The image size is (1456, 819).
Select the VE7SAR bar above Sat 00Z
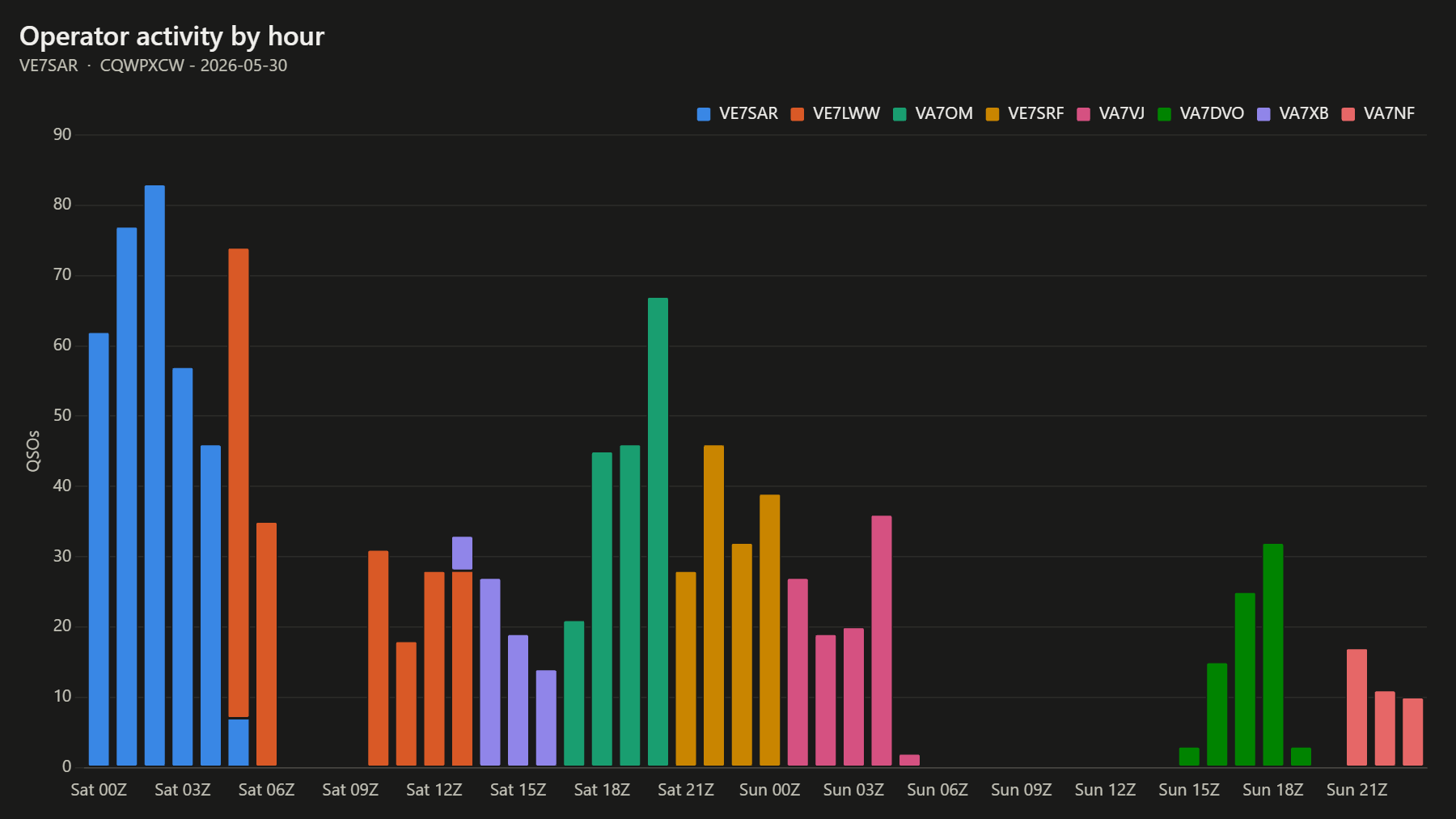coord(99,550)
